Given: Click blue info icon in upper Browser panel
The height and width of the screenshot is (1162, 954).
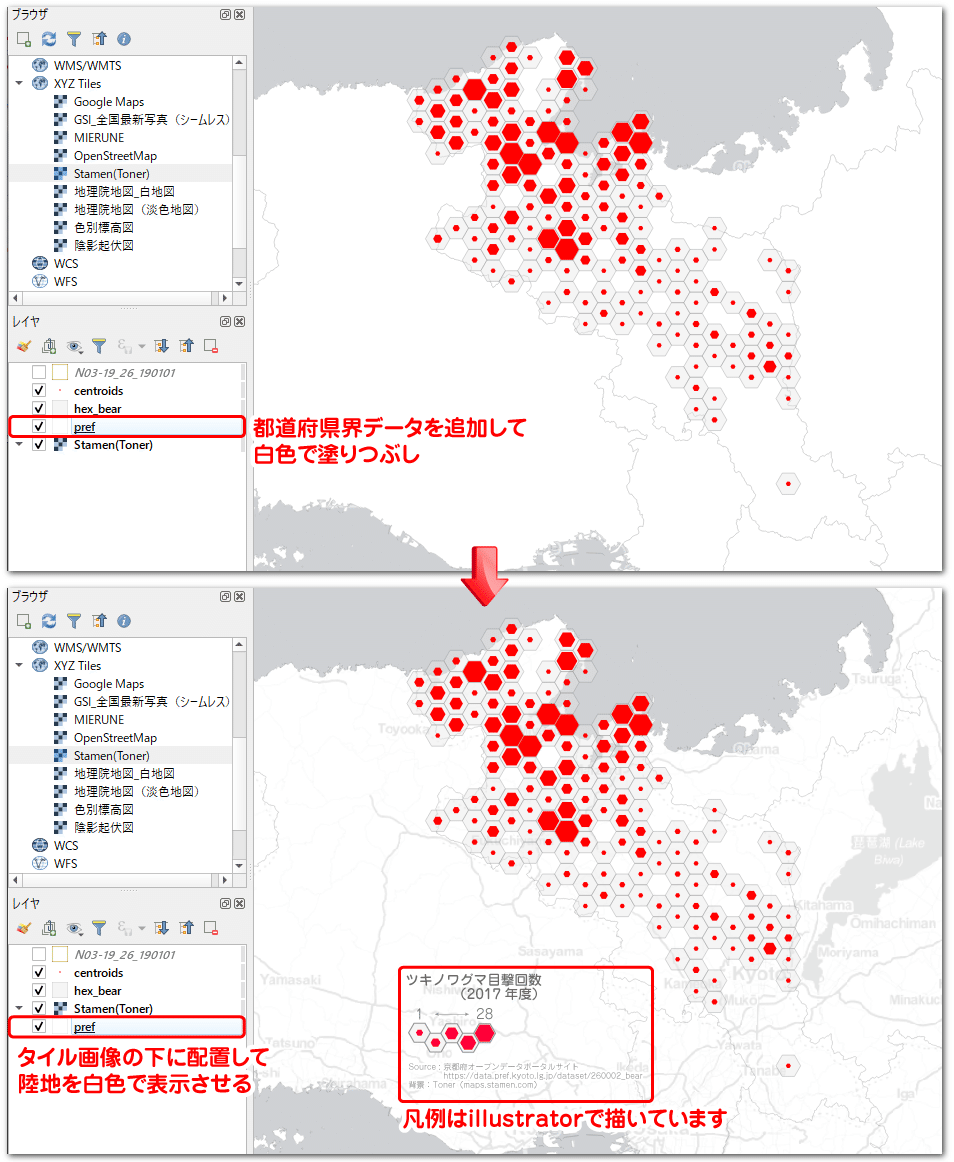Looking at the screenshot, I should click(x=124, y=39).
